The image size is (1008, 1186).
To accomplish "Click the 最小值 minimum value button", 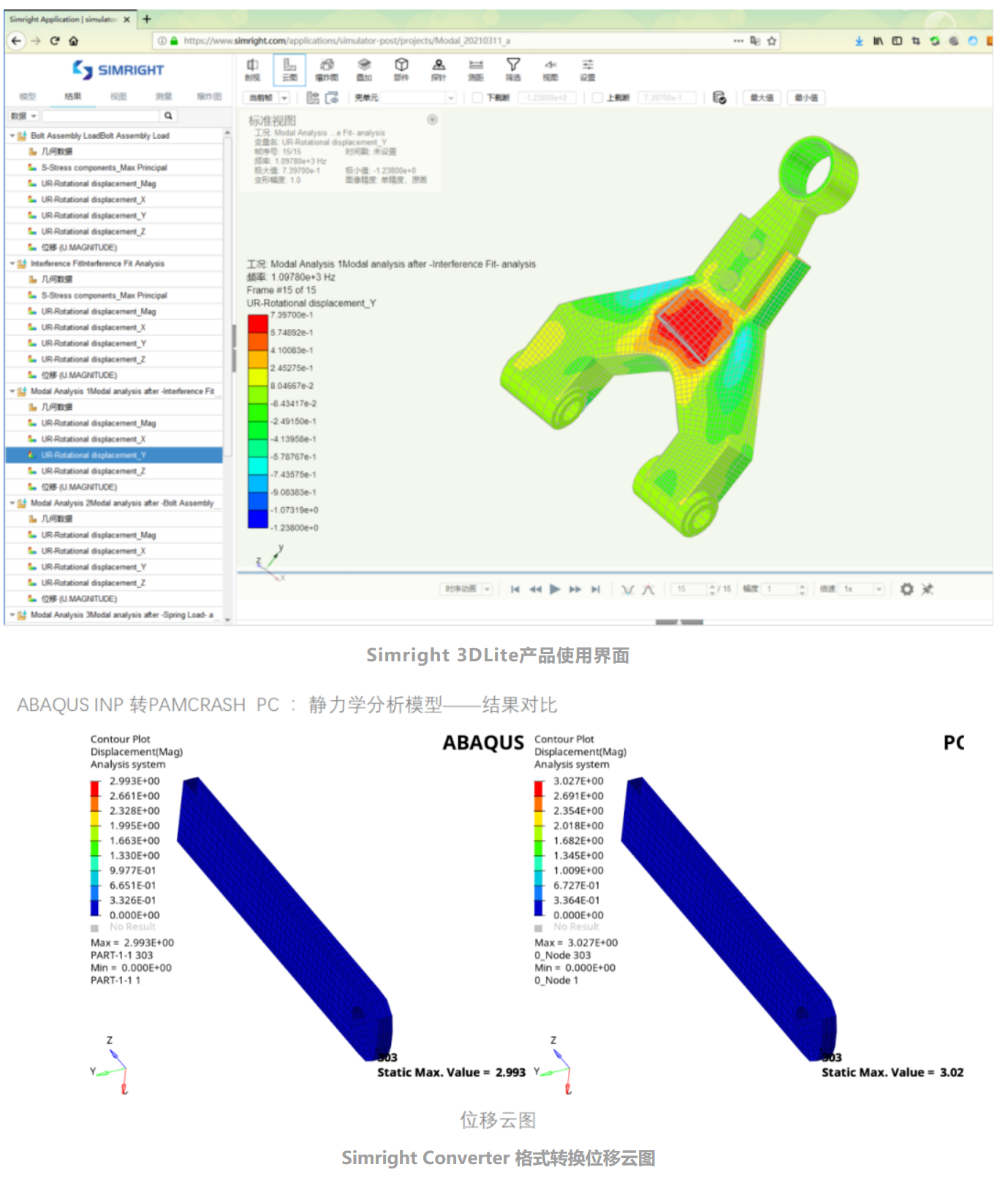I will point(806,98).
